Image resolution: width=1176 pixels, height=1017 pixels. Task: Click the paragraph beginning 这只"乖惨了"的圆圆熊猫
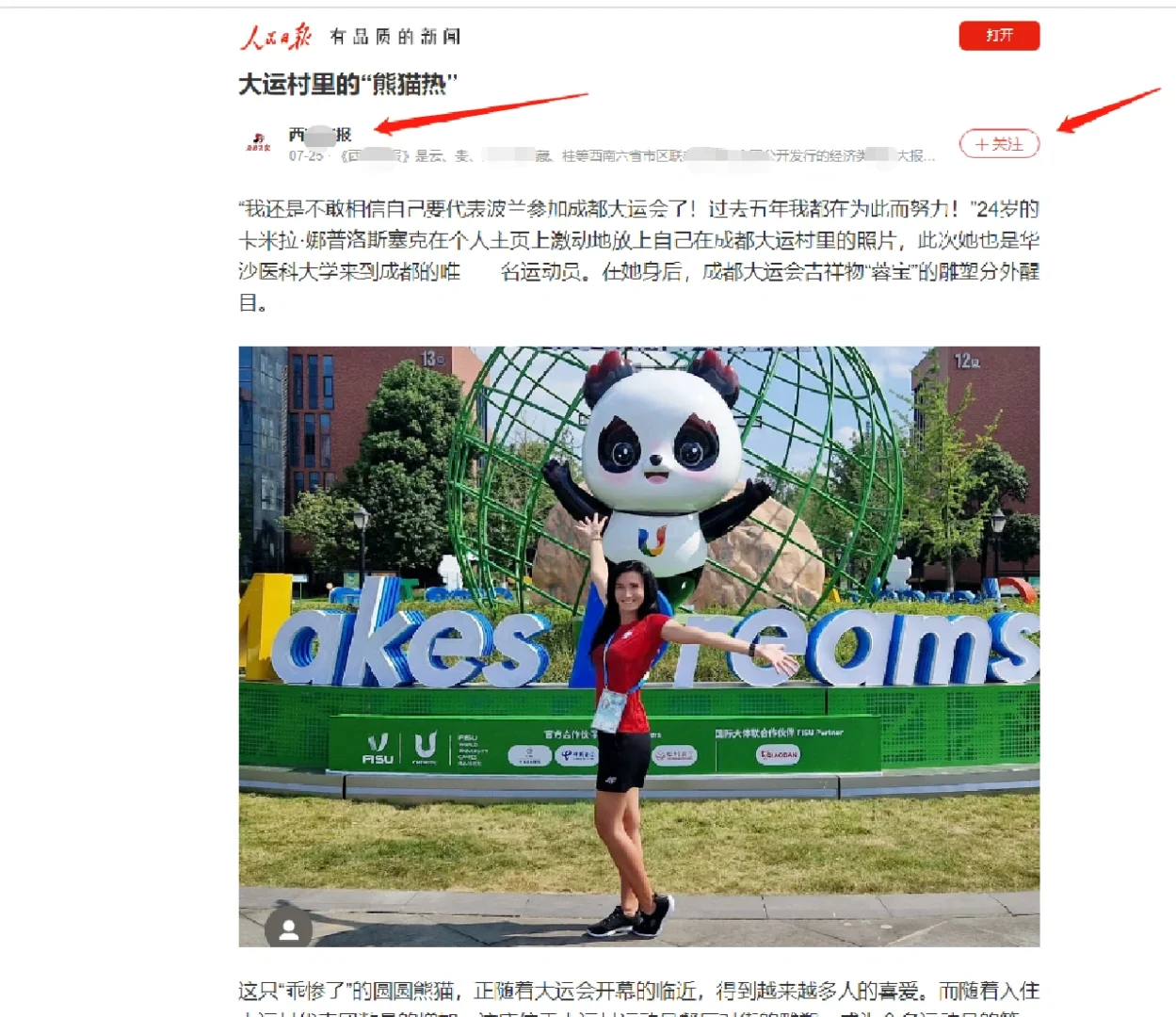[x=639, y=997]
